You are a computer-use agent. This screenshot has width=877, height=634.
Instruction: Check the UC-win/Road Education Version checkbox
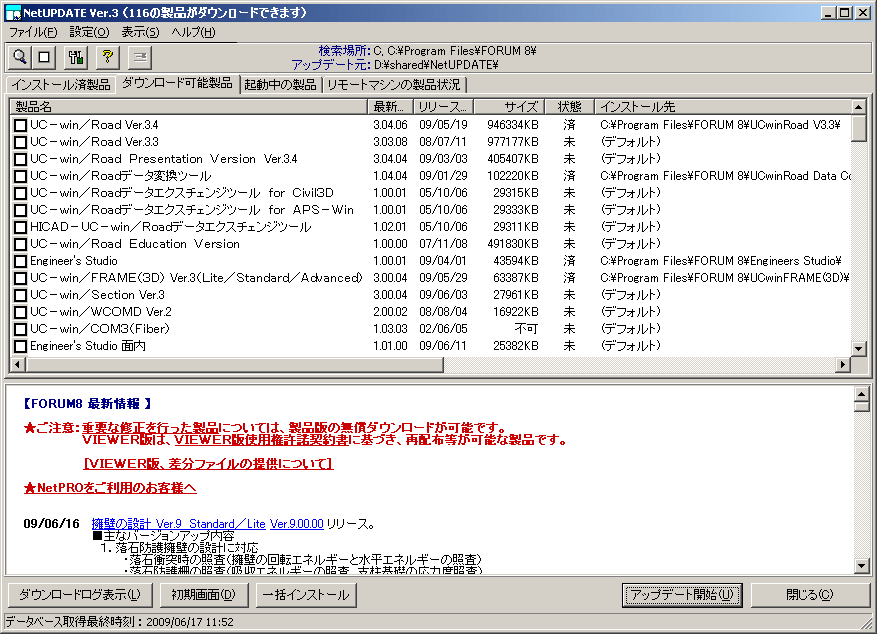pyautogui.click(x=21, y=244)
